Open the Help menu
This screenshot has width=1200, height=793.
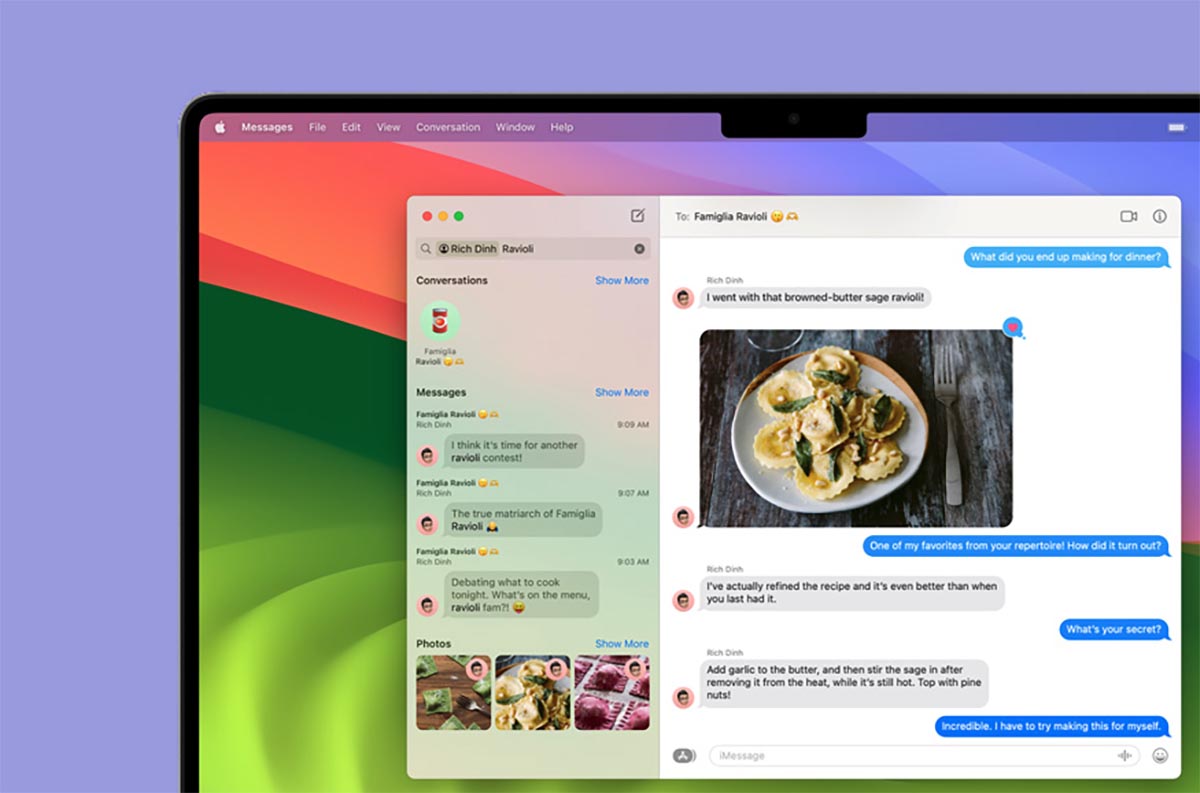point(562,127)
